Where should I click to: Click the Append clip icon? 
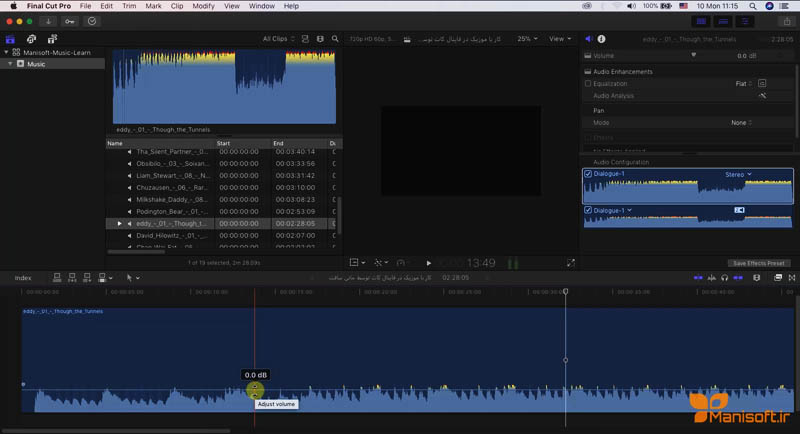coord(87,277)
